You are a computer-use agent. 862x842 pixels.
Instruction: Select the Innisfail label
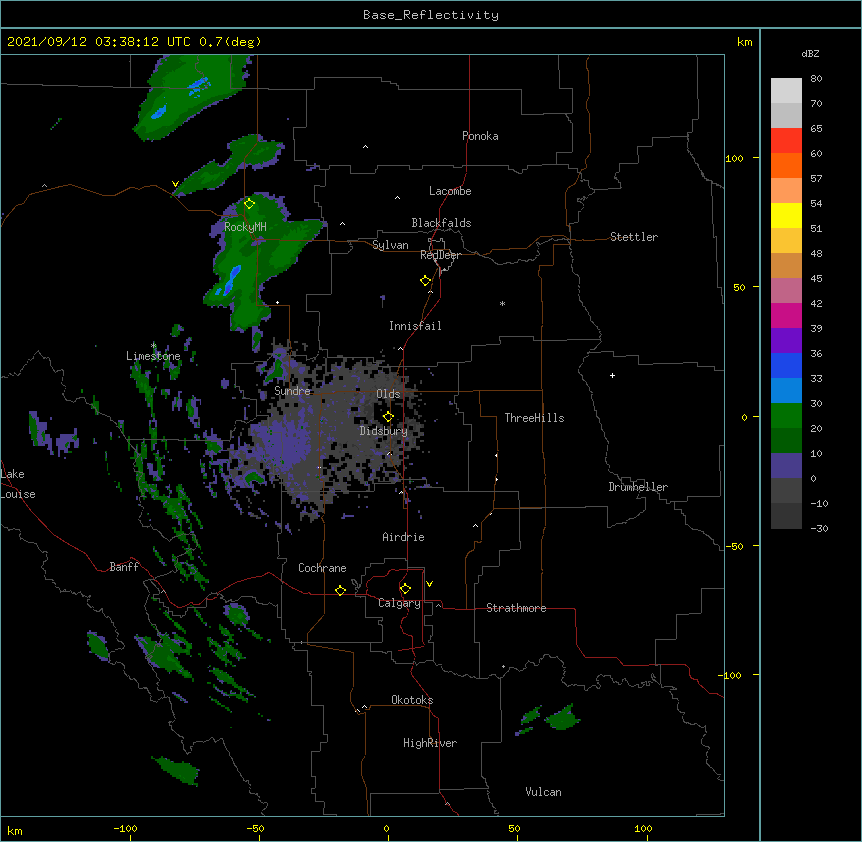click(x=415, y=326)
